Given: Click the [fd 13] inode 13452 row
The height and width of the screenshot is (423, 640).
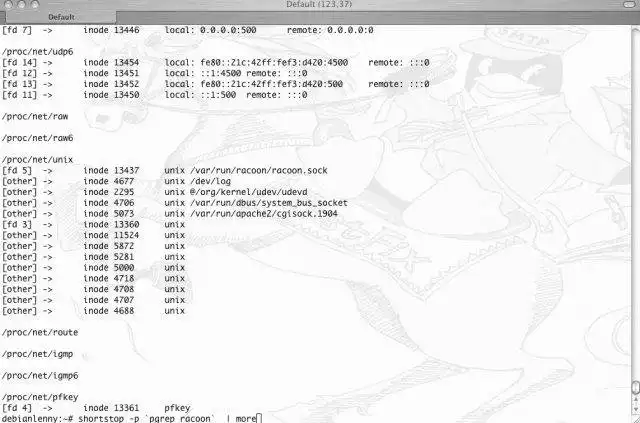Looking at the screenshot, I should point(216,84).
